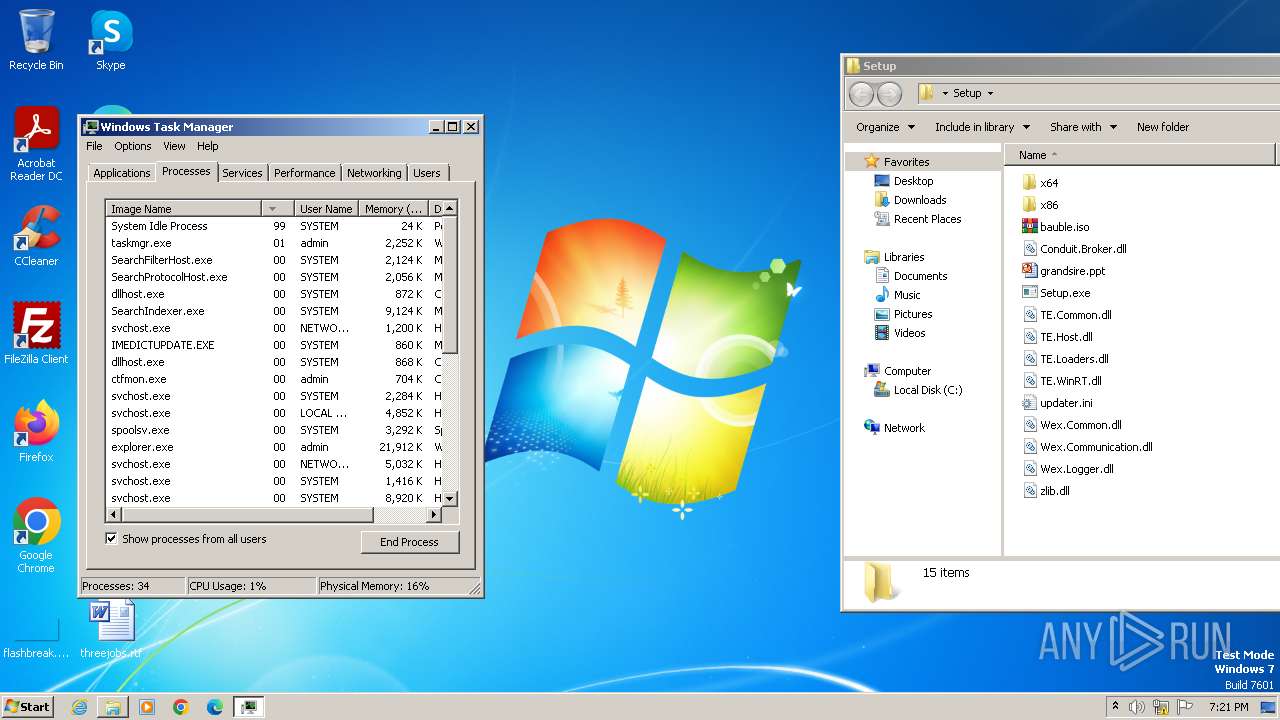Click Microsoft Edge taskbar icon

click(x=215, y=707)
